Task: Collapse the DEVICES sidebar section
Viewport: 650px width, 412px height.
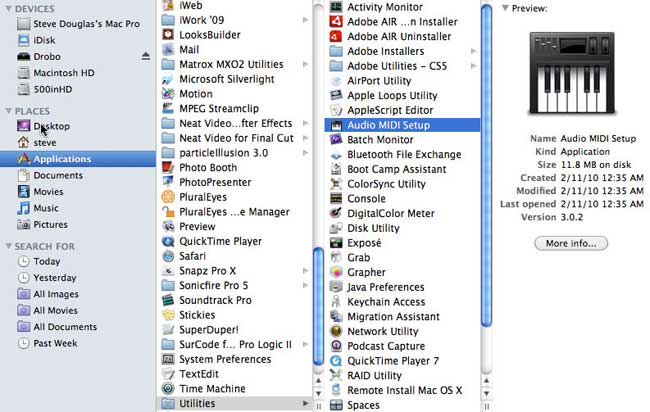Action: (x=8, y=8)
